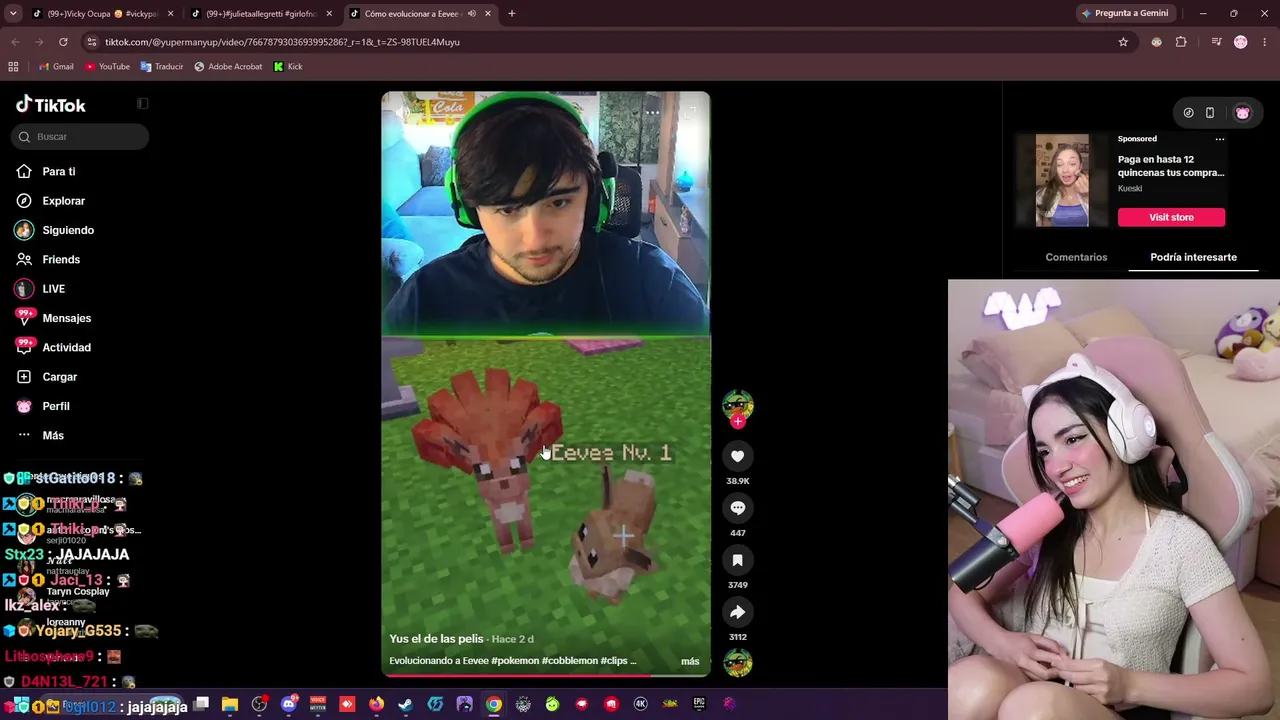This screenshot has width=1280, height=720.
Task: Click the get app phone icon
Action: point(1210,113)
